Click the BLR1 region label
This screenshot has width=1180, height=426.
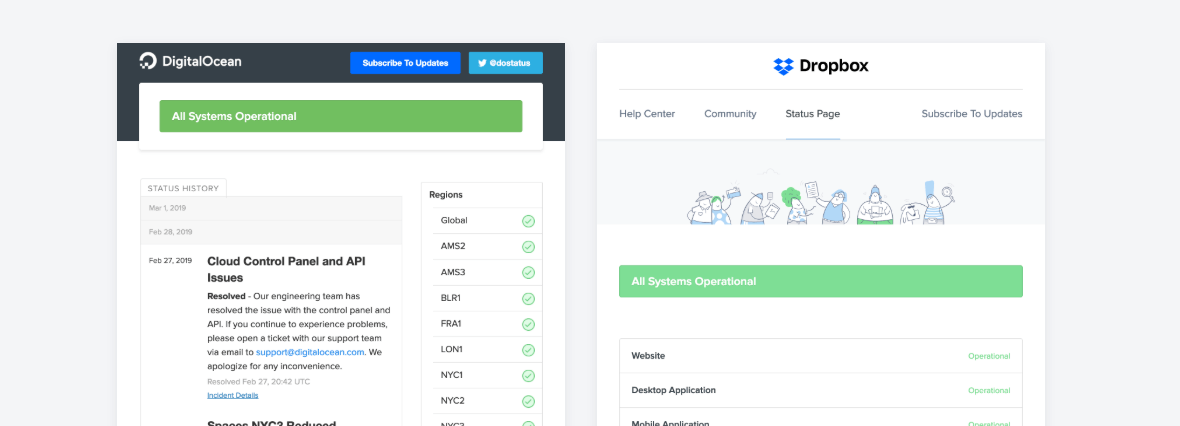coord(452,298)
